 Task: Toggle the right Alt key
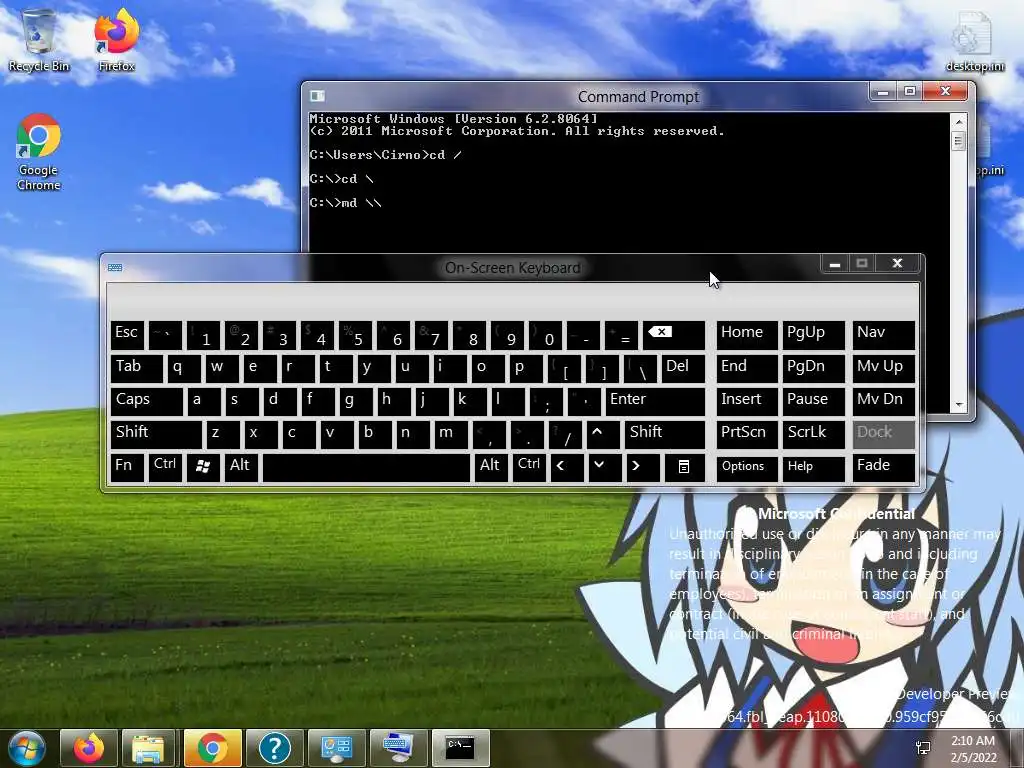[x=491, y=466]
